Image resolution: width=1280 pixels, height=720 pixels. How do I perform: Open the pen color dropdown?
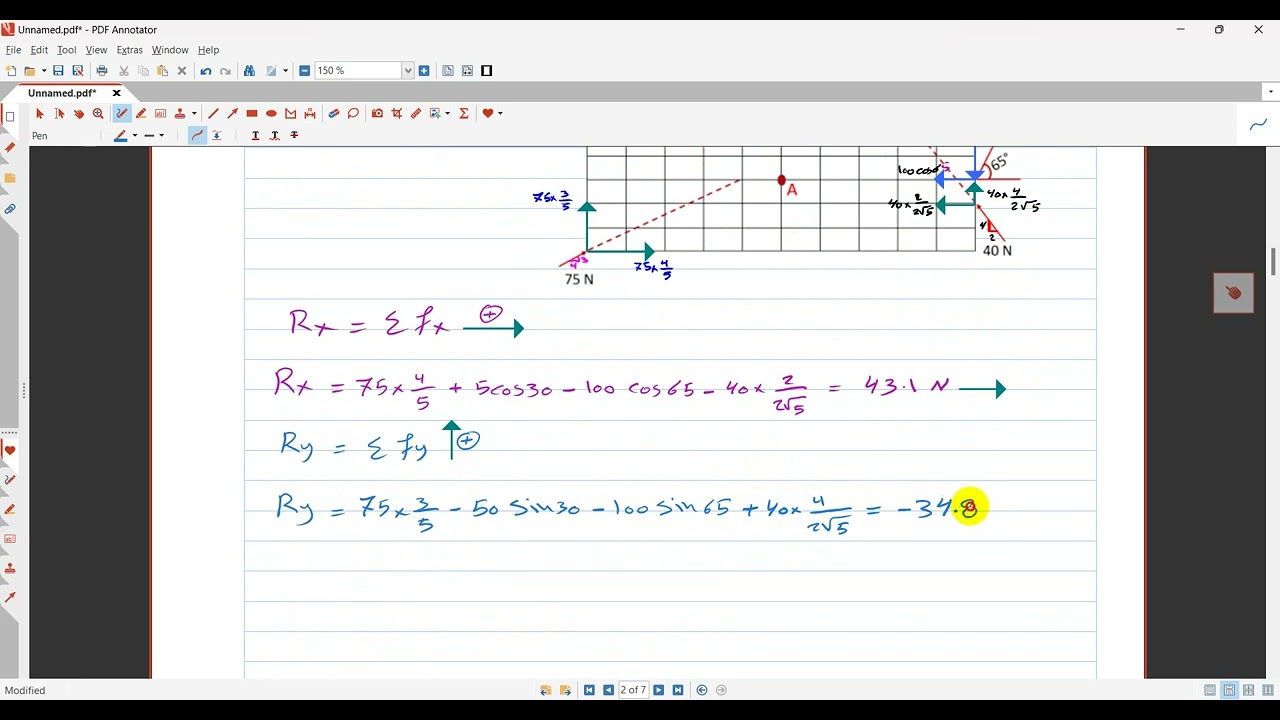coord(134,136)
